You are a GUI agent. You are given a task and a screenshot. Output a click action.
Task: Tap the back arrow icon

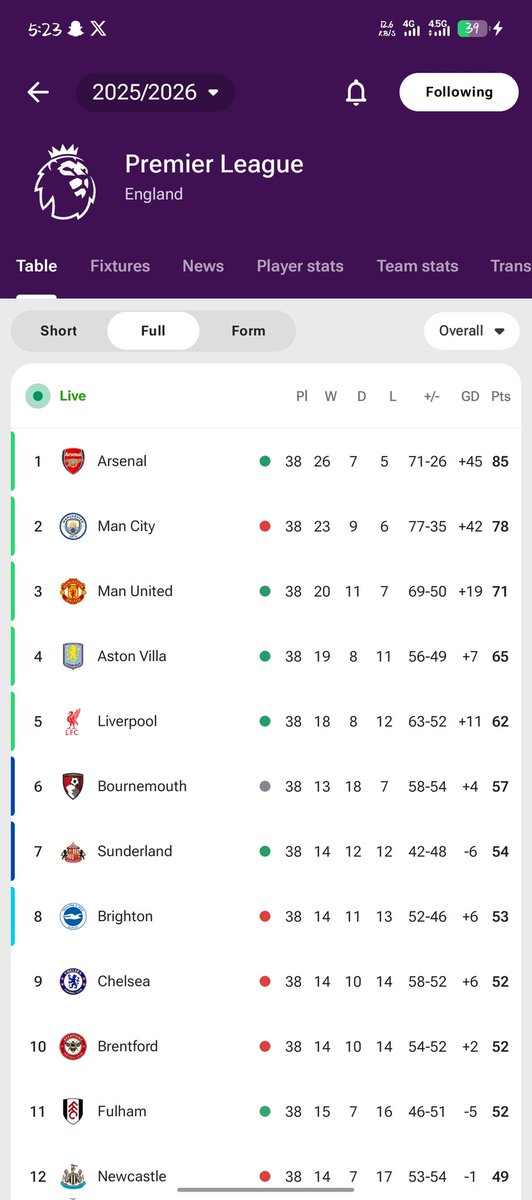38,92
